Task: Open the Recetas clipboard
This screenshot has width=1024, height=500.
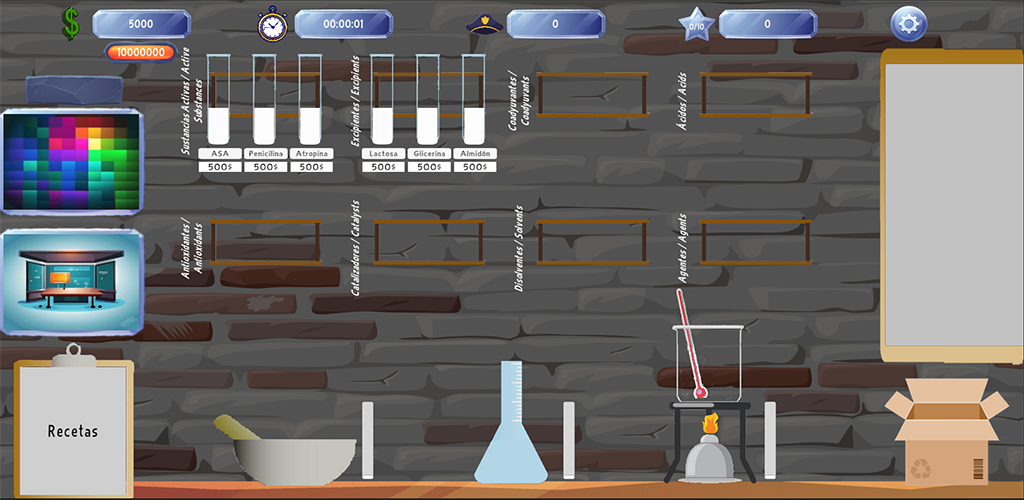Action: coord(73,428)
